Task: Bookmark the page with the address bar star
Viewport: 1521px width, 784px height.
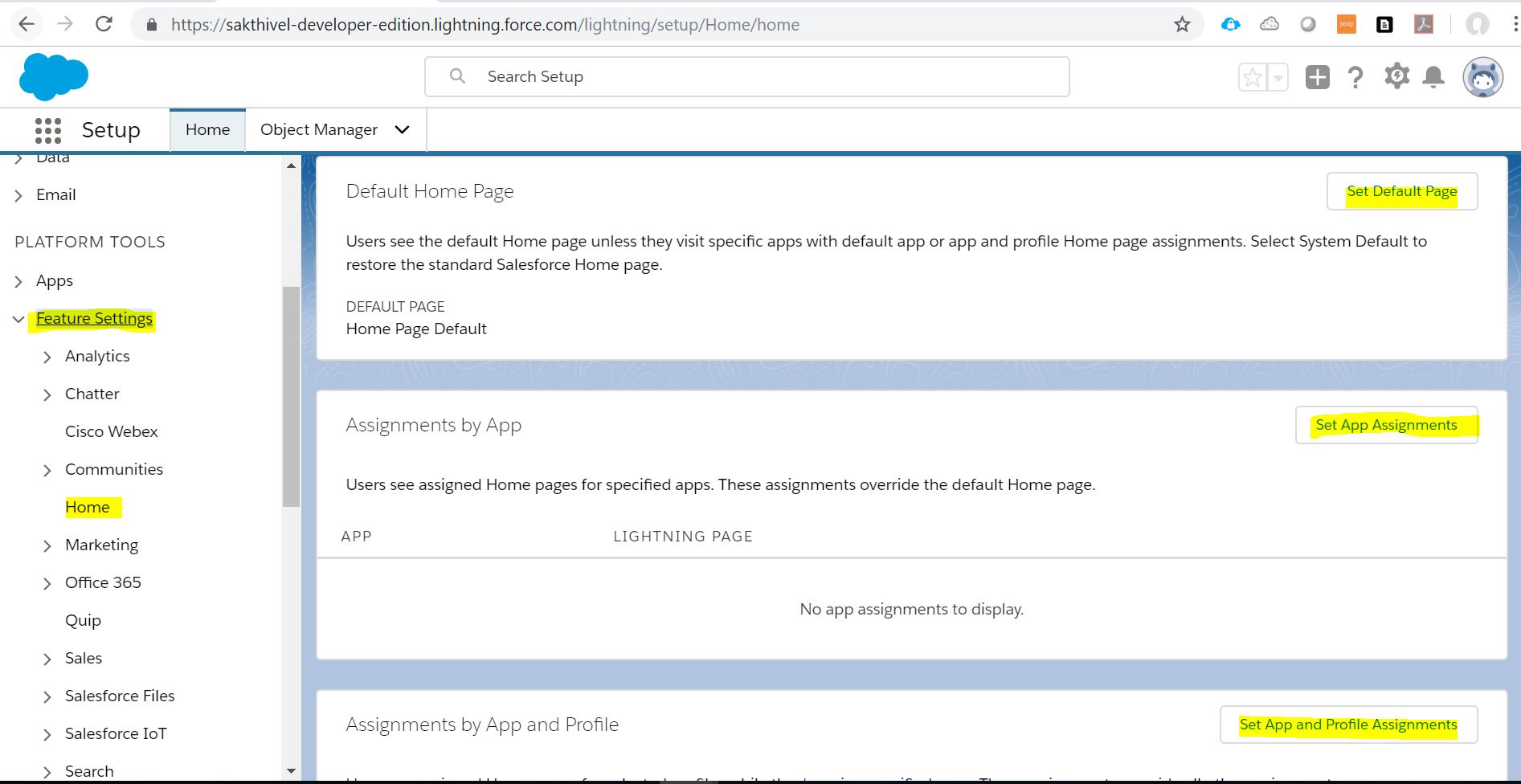Action: (x=1181, y=24)
